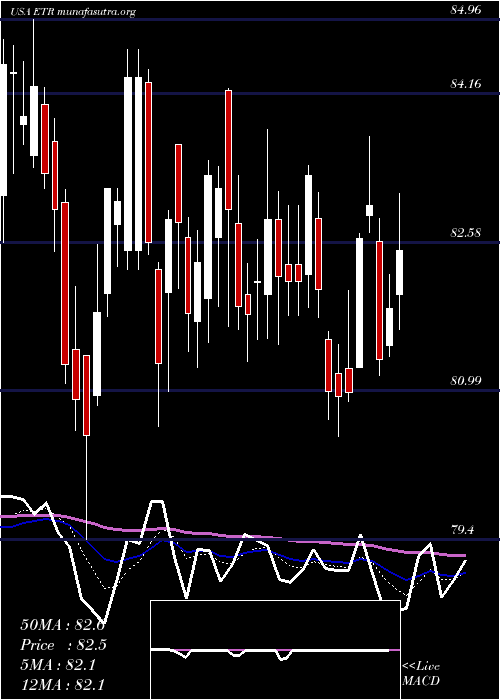Click the '<<Live MACD' label
This screenshot has height=700, width=500.
pyautogui.click(x=421, y=674)
